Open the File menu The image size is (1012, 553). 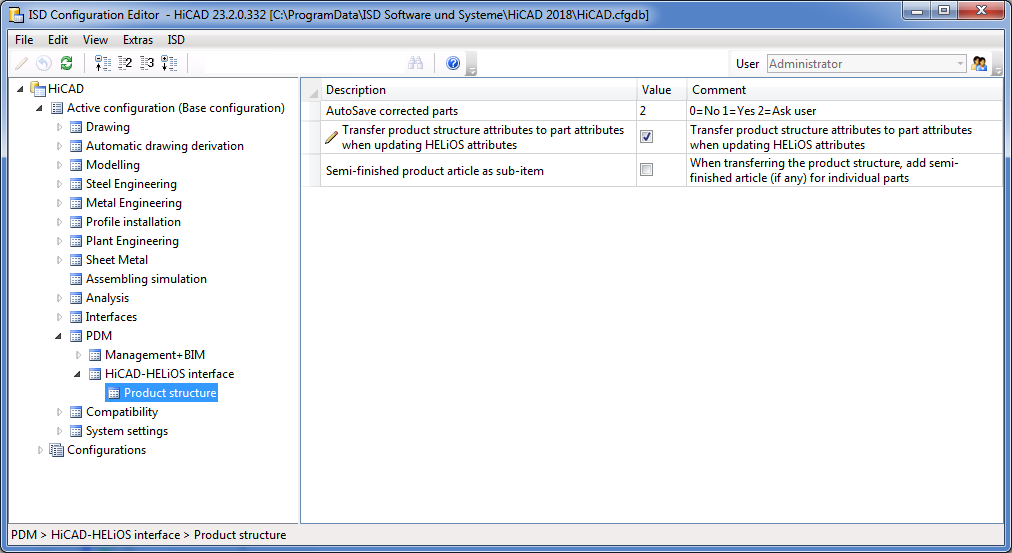pos(24,40)
